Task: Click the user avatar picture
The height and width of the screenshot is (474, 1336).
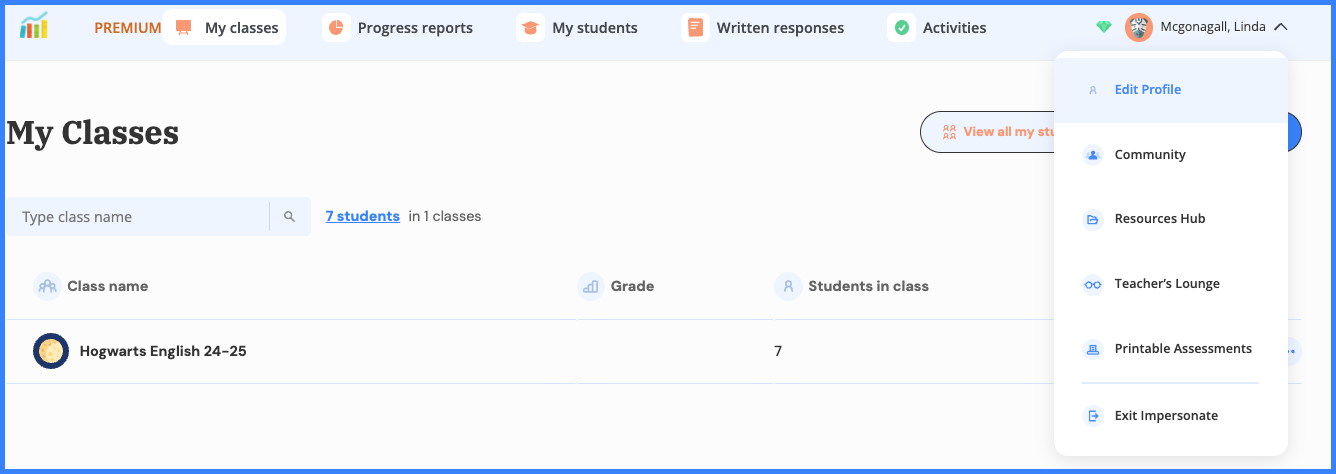Action: (1139, 28)
